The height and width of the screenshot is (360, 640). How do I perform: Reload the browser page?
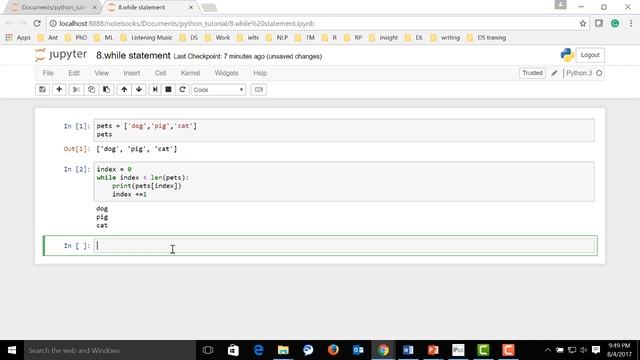coord(37,24)
